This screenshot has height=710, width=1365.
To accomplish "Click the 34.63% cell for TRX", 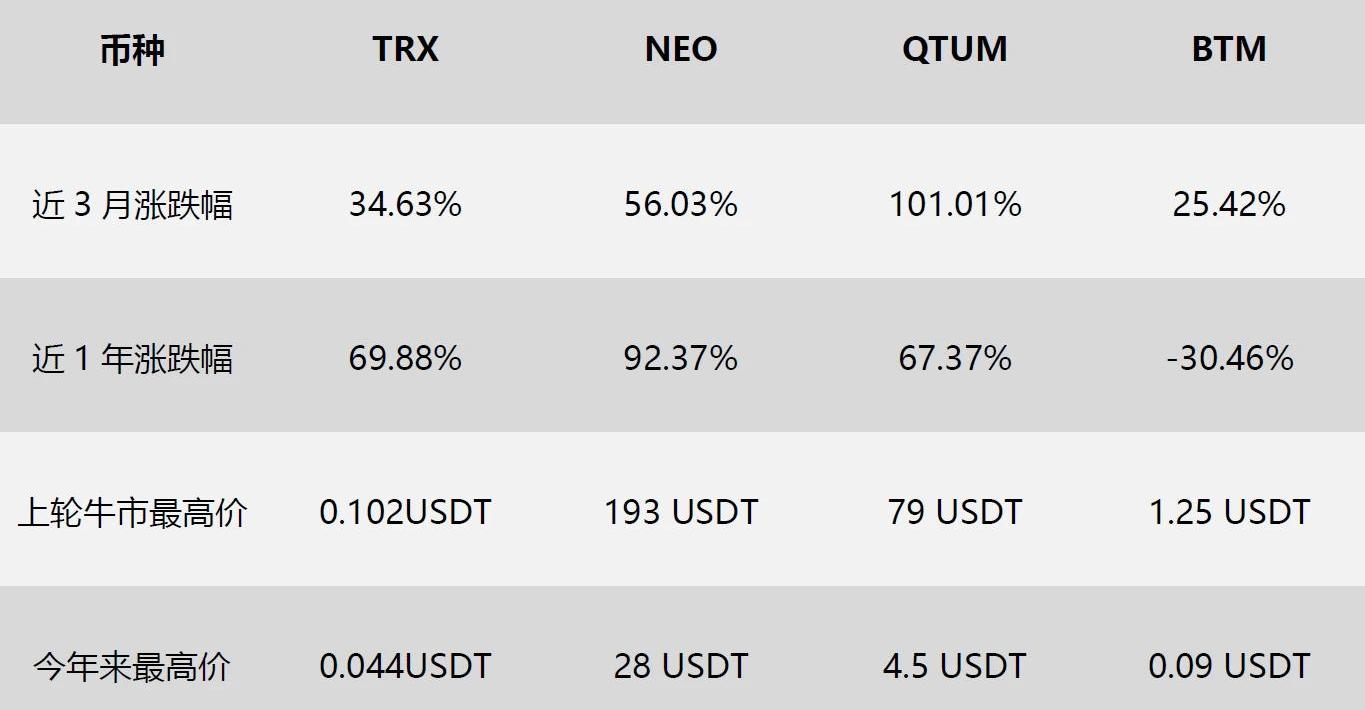I will pyautogui.click(x=405, y=204).
